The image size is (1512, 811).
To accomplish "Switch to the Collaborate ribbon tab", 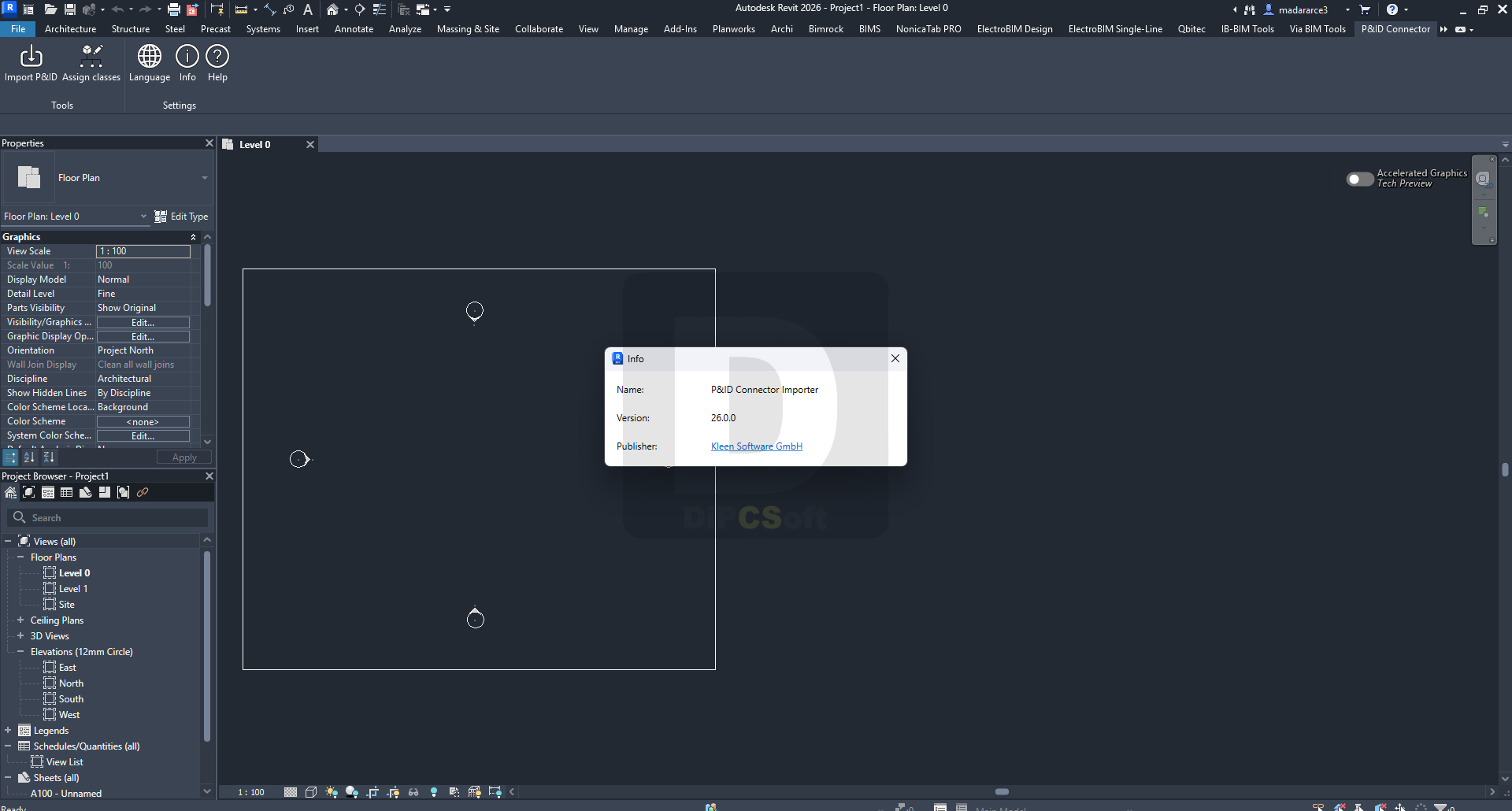I will pos(539,29).
